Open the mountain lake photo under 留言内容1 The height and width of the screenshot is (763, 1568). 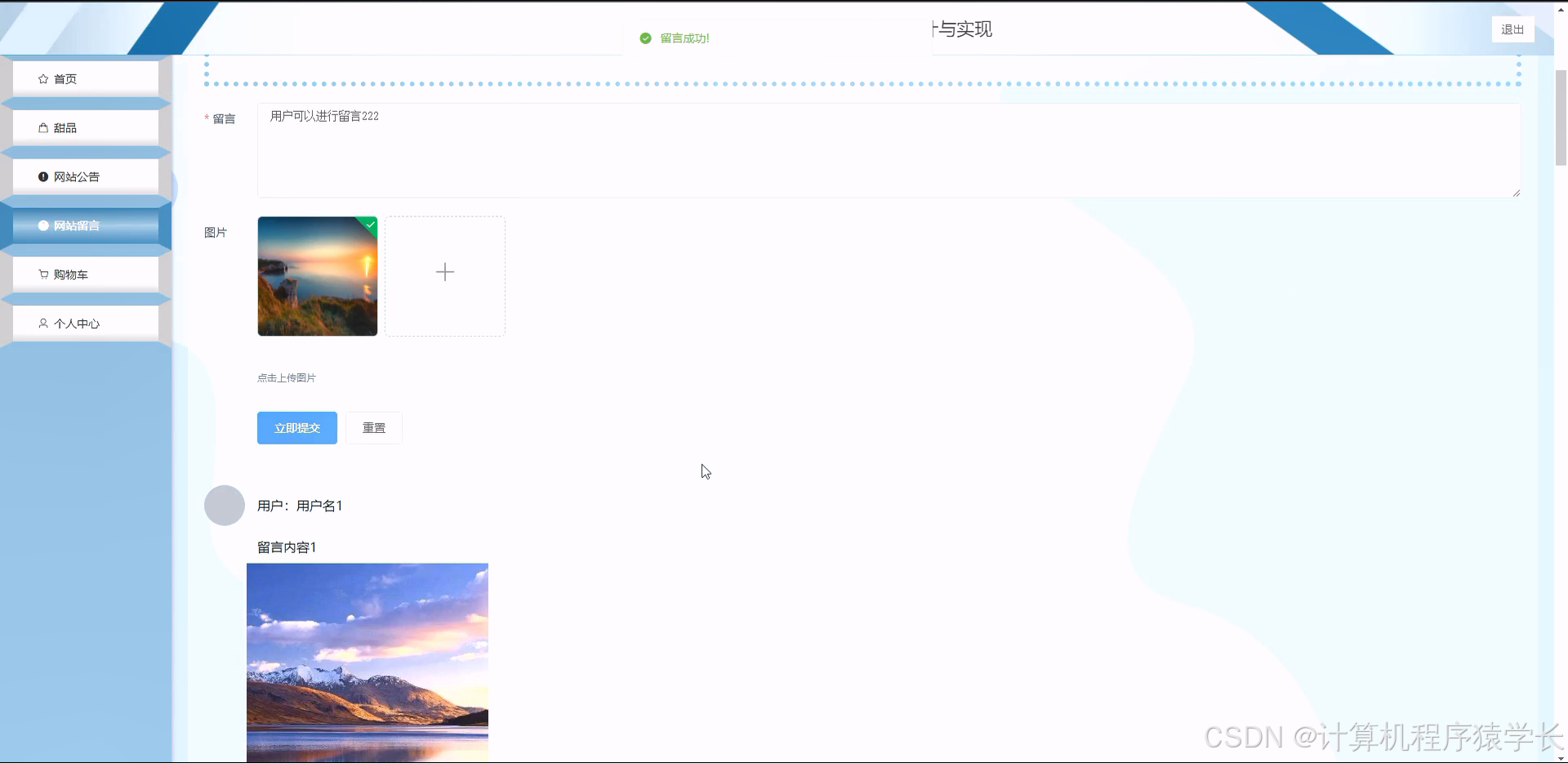coord(367,662)
